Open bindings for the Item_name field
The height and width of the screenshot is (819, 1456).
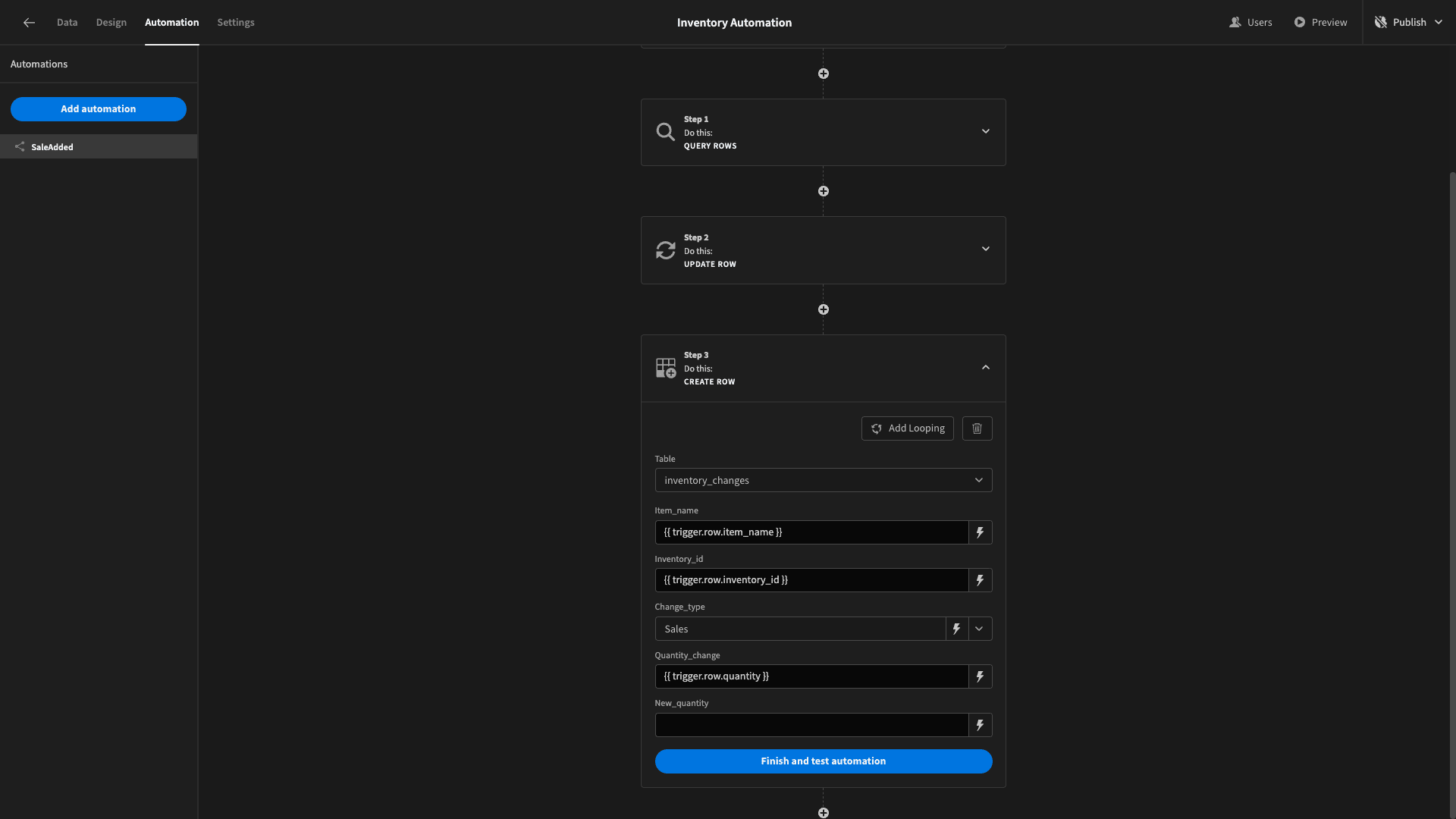[980, 532]
